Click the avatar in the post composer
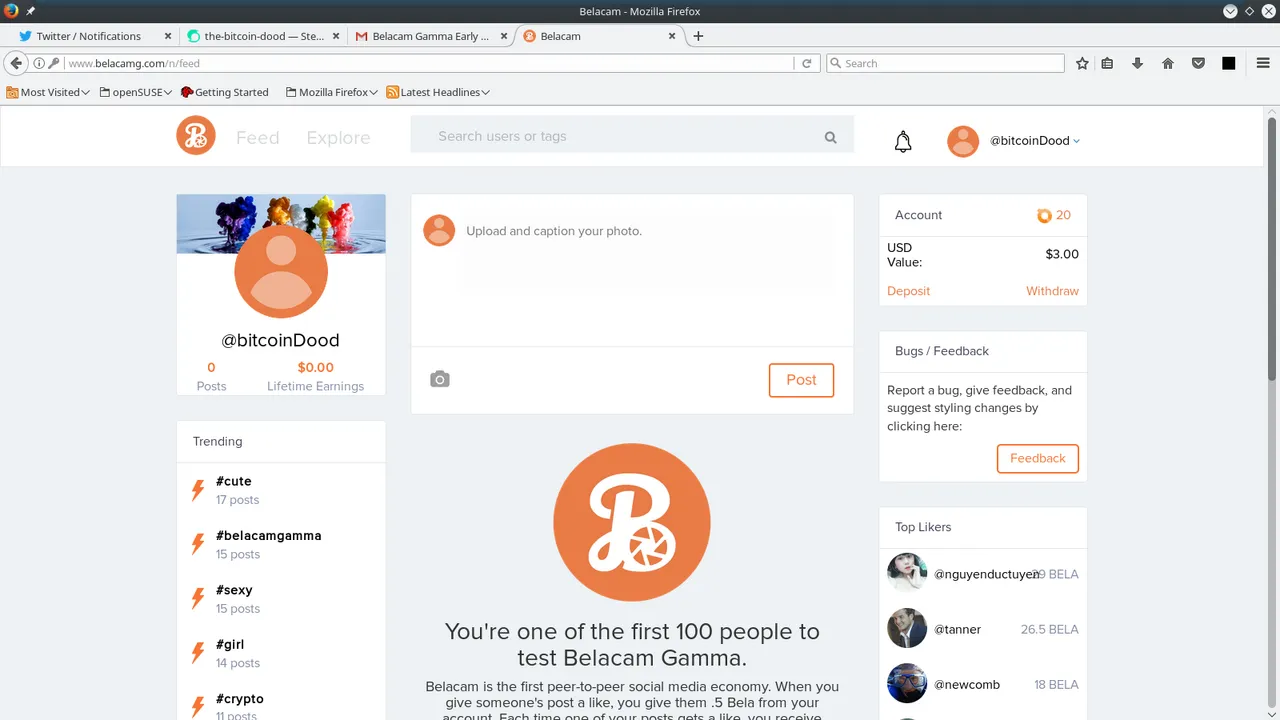Viewport: 1280px width, 720px height. (439, 230)
